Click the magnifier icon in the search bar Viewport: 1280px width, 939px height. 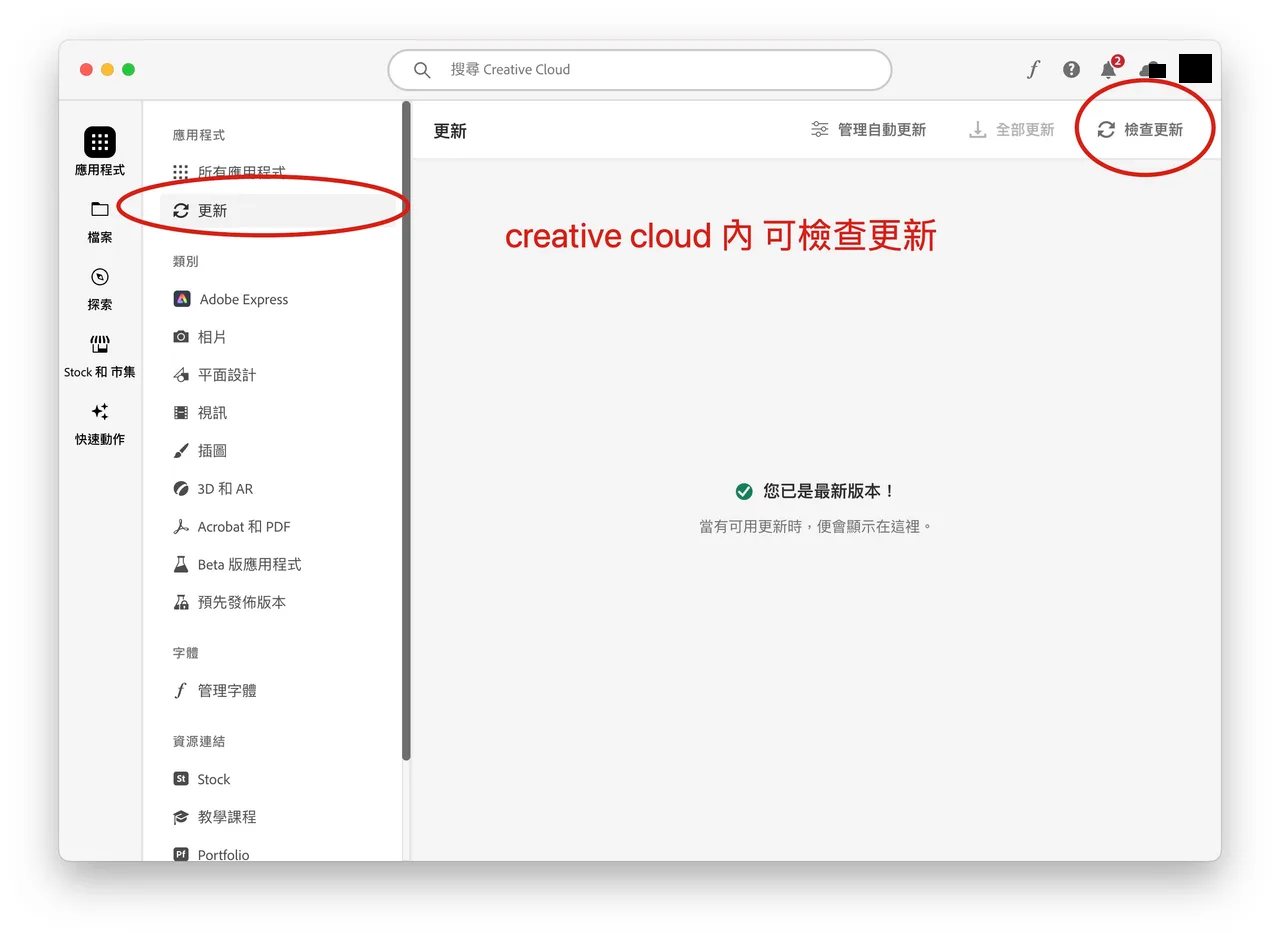pyautogui.click(x=422, y=70)
